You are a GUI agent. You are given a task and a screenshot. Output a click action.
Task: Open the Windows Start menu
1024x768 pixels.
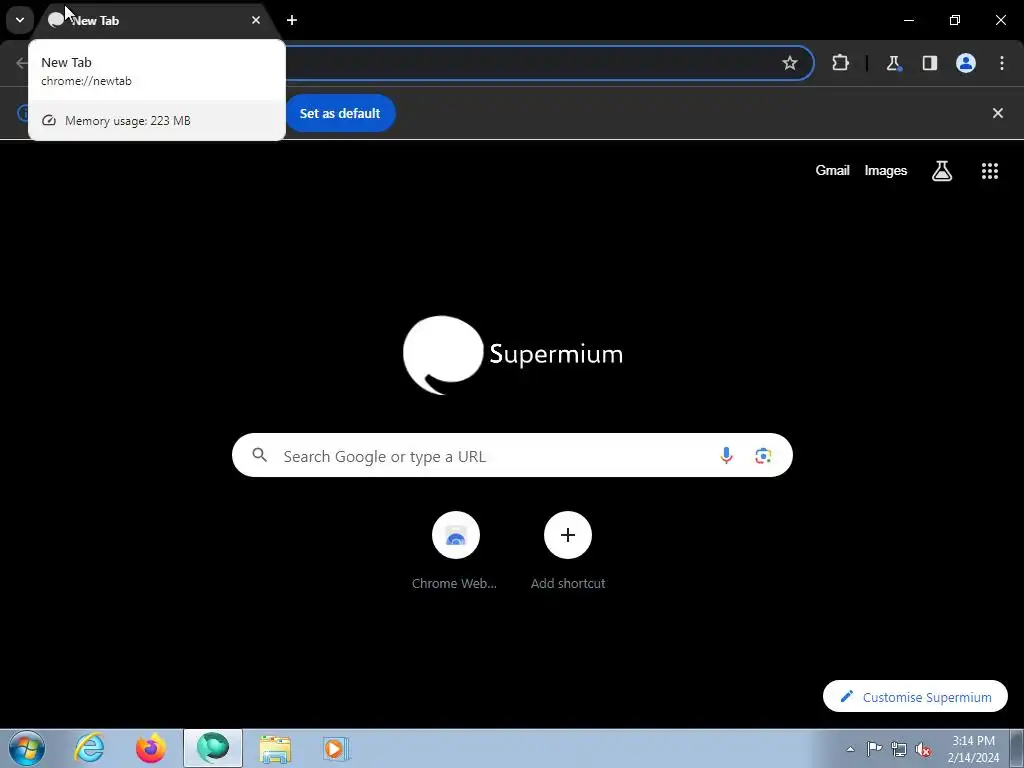pyautogui.click(x=27, y=748)
